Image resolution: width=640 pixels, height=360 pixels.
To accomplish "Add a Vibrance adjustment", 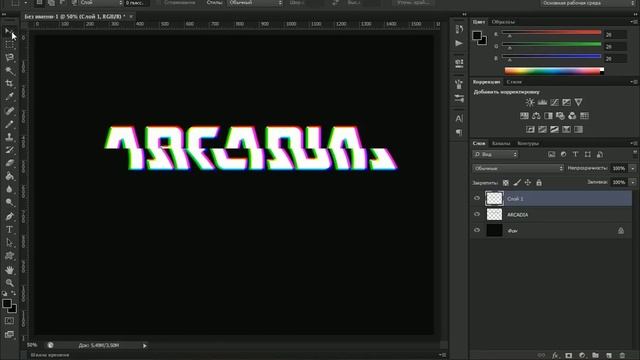I will 578,102.
